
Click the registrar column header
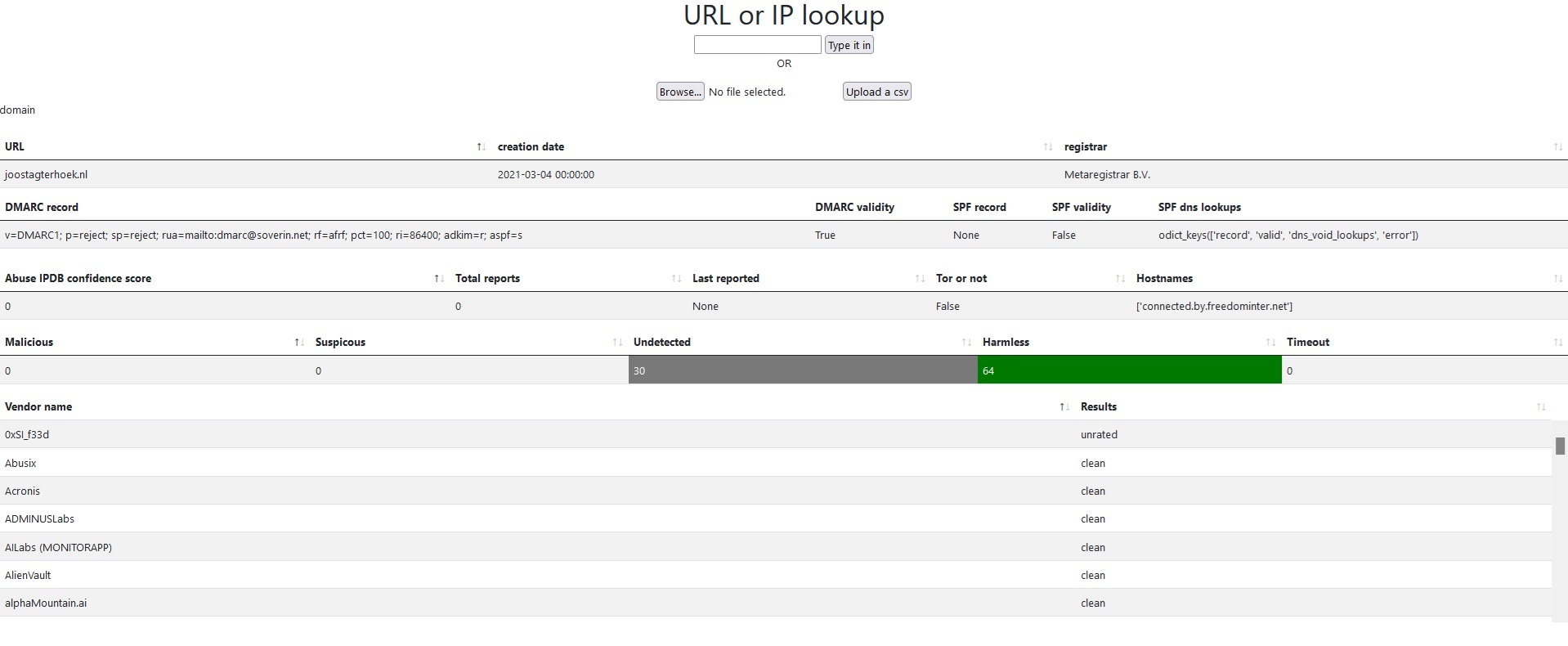[x=1086, y=147]
